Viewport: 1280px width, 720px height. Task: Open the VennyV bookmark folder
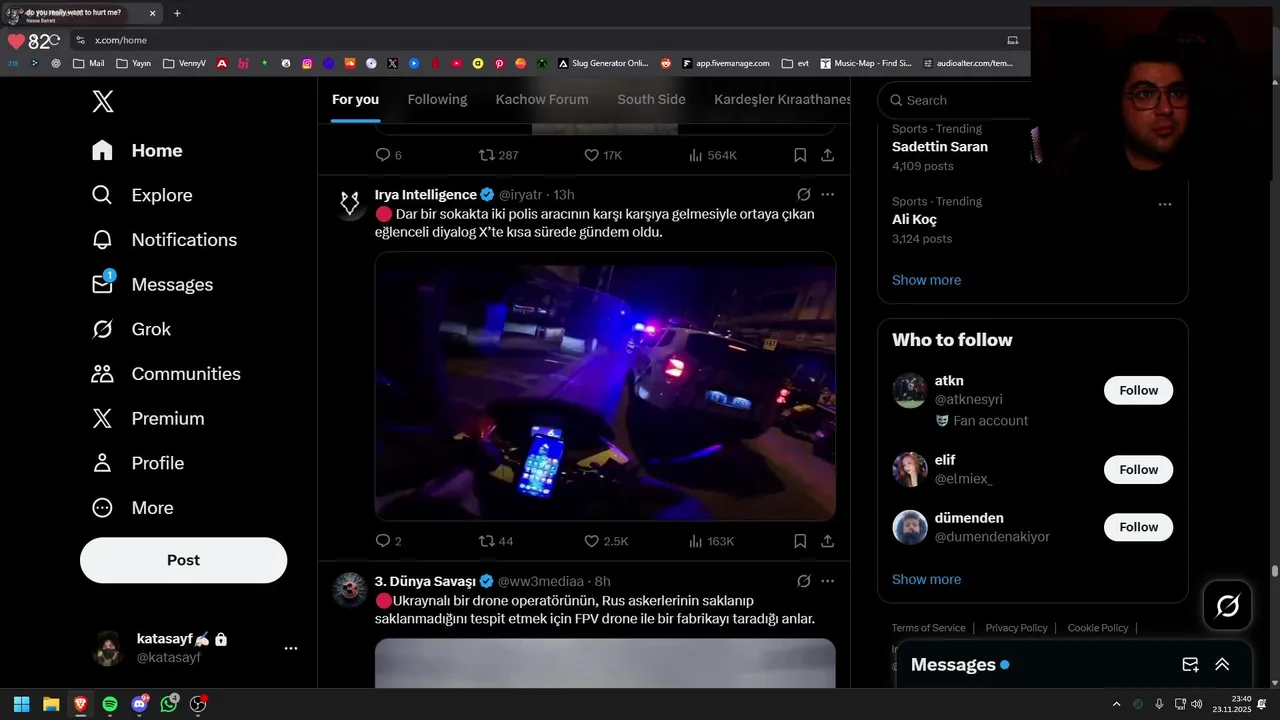[184, 63]
